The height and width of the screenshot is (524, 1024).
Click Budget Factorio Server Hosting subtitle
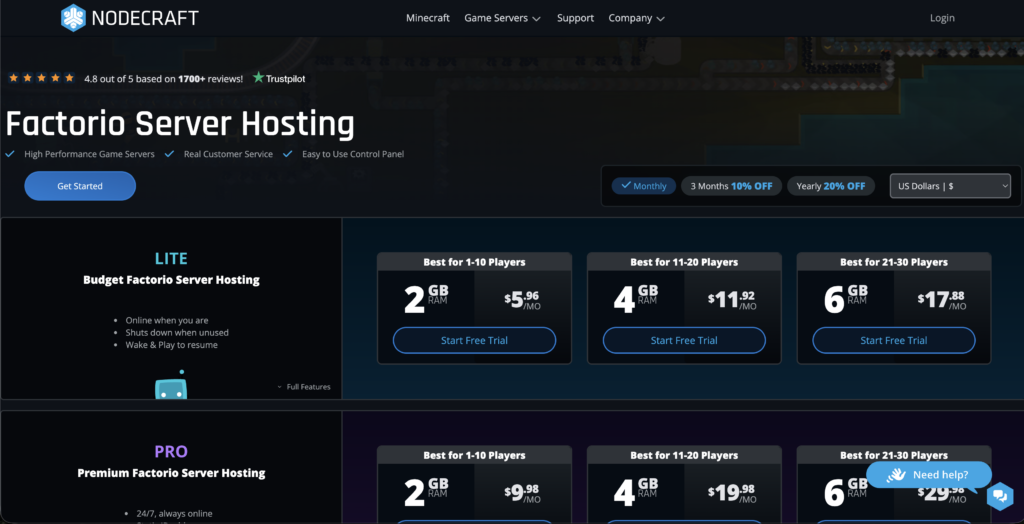tap(171, 280)
